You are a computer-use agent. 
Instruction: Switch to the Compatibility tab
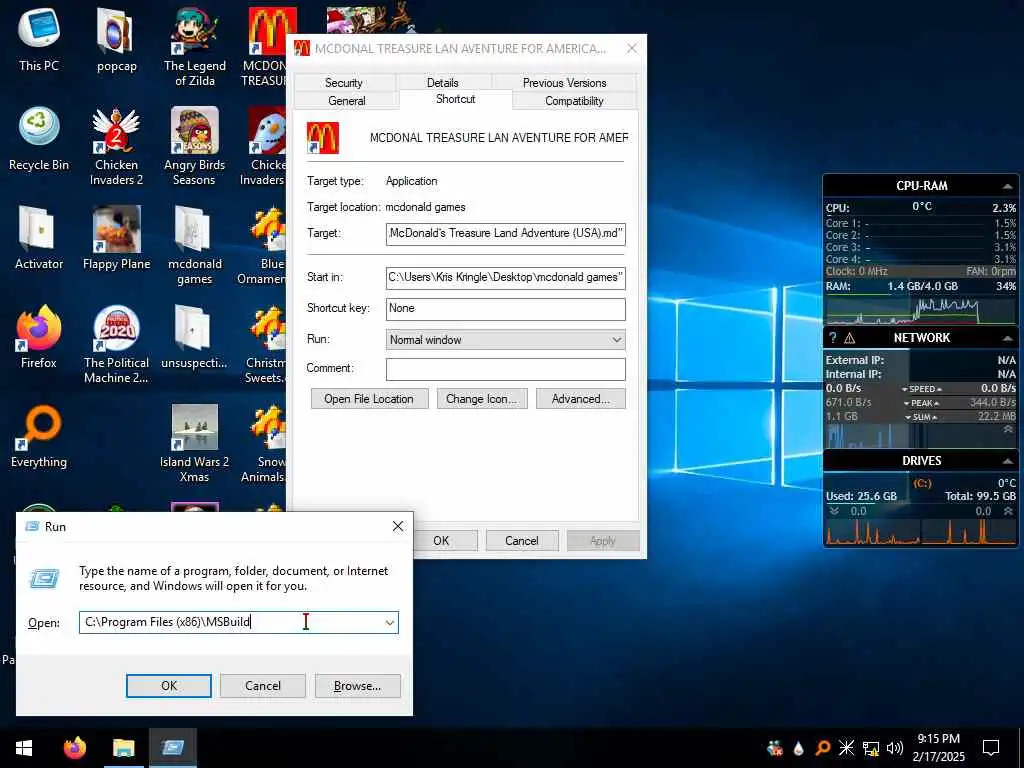click(574, 101)
